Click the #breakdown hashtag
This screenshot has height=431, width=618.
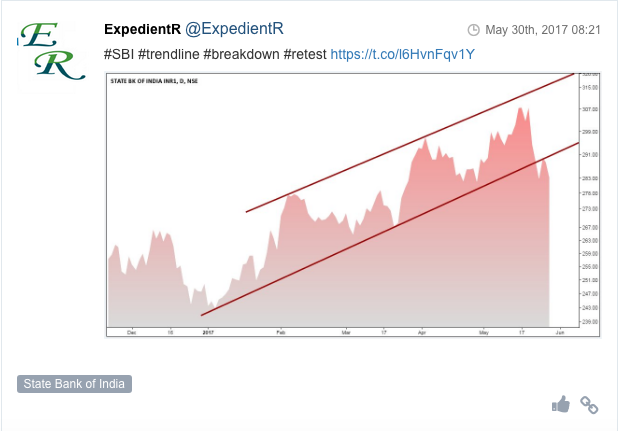click(241, 54)
